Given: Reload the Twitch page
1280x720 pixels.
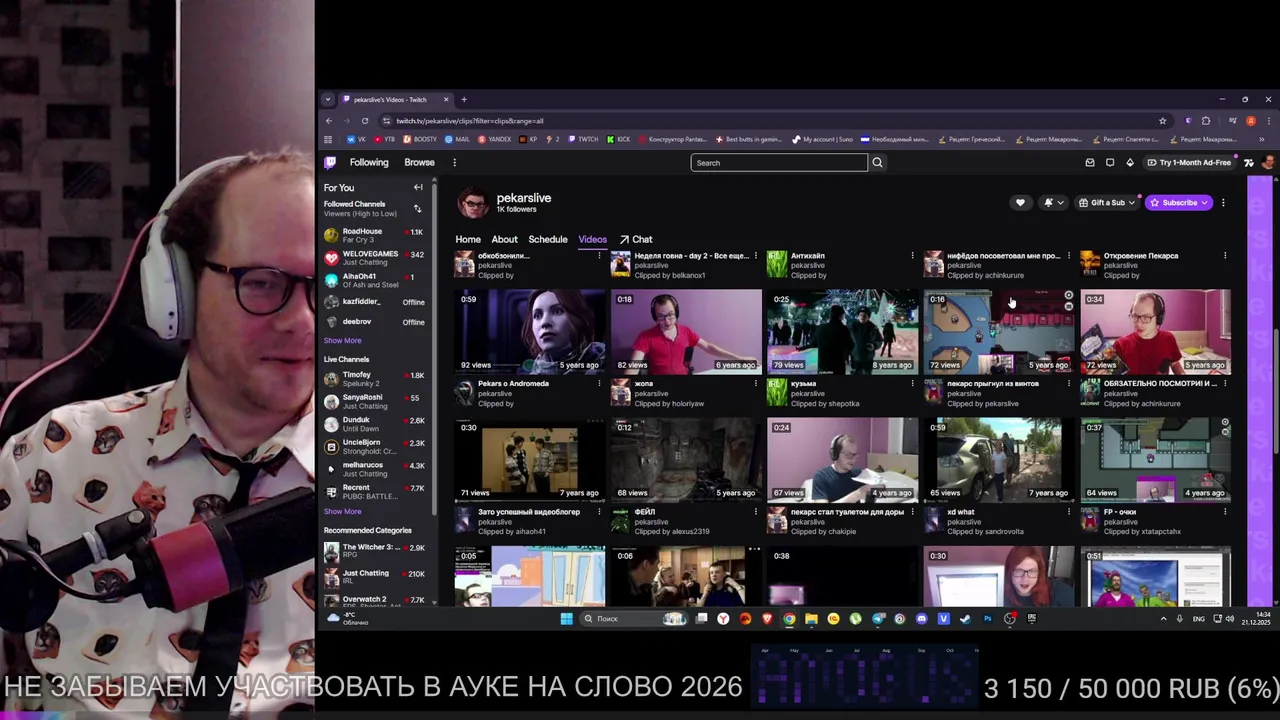Looking at the screenshot, I should click(365, 121).
